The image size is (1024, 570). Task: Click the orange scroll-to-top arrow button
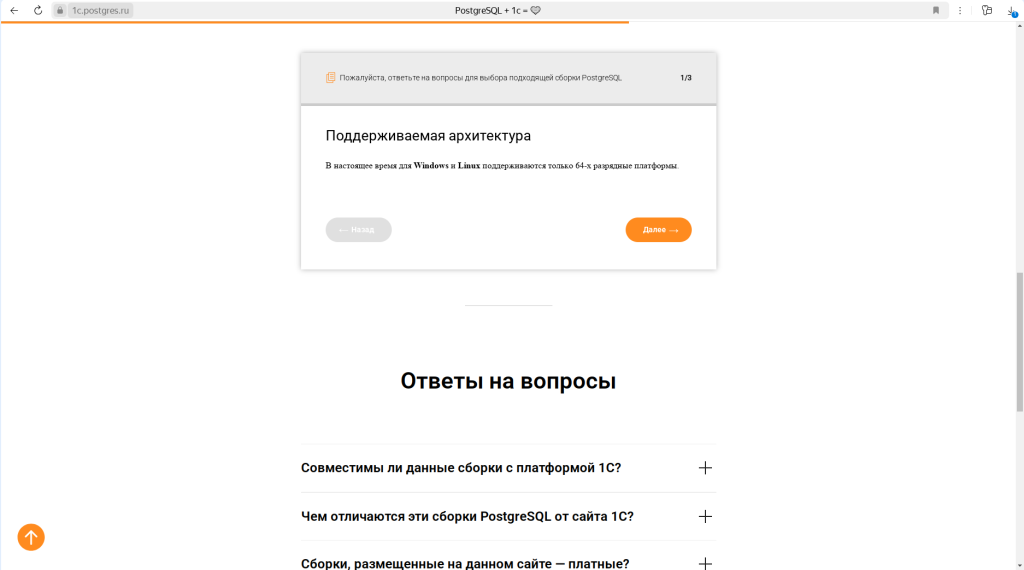tap(31, 537)
